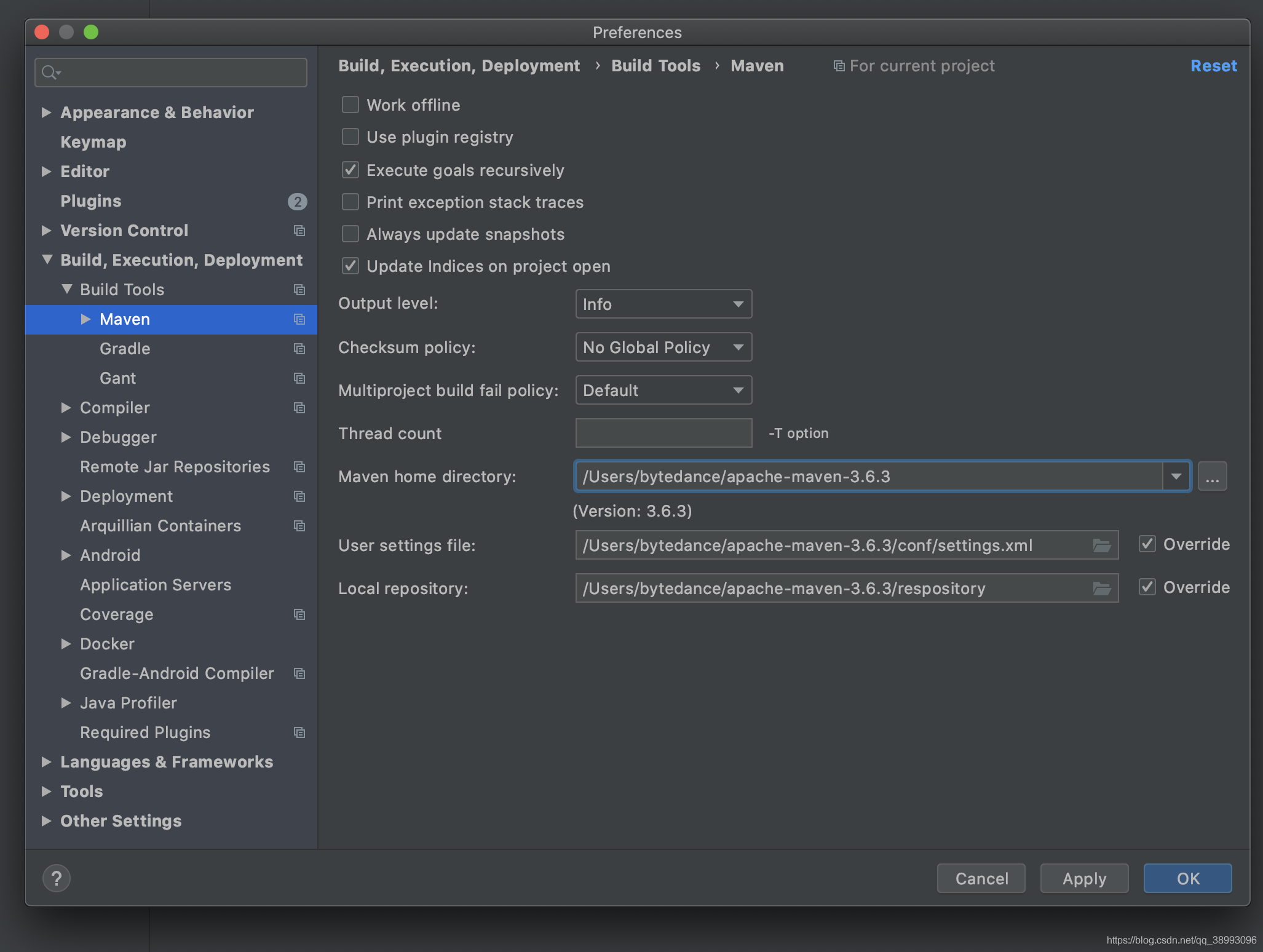Expand the Other Settings section arrow
Viewport: 1263px width, 952px height.
tap(46, 821)
